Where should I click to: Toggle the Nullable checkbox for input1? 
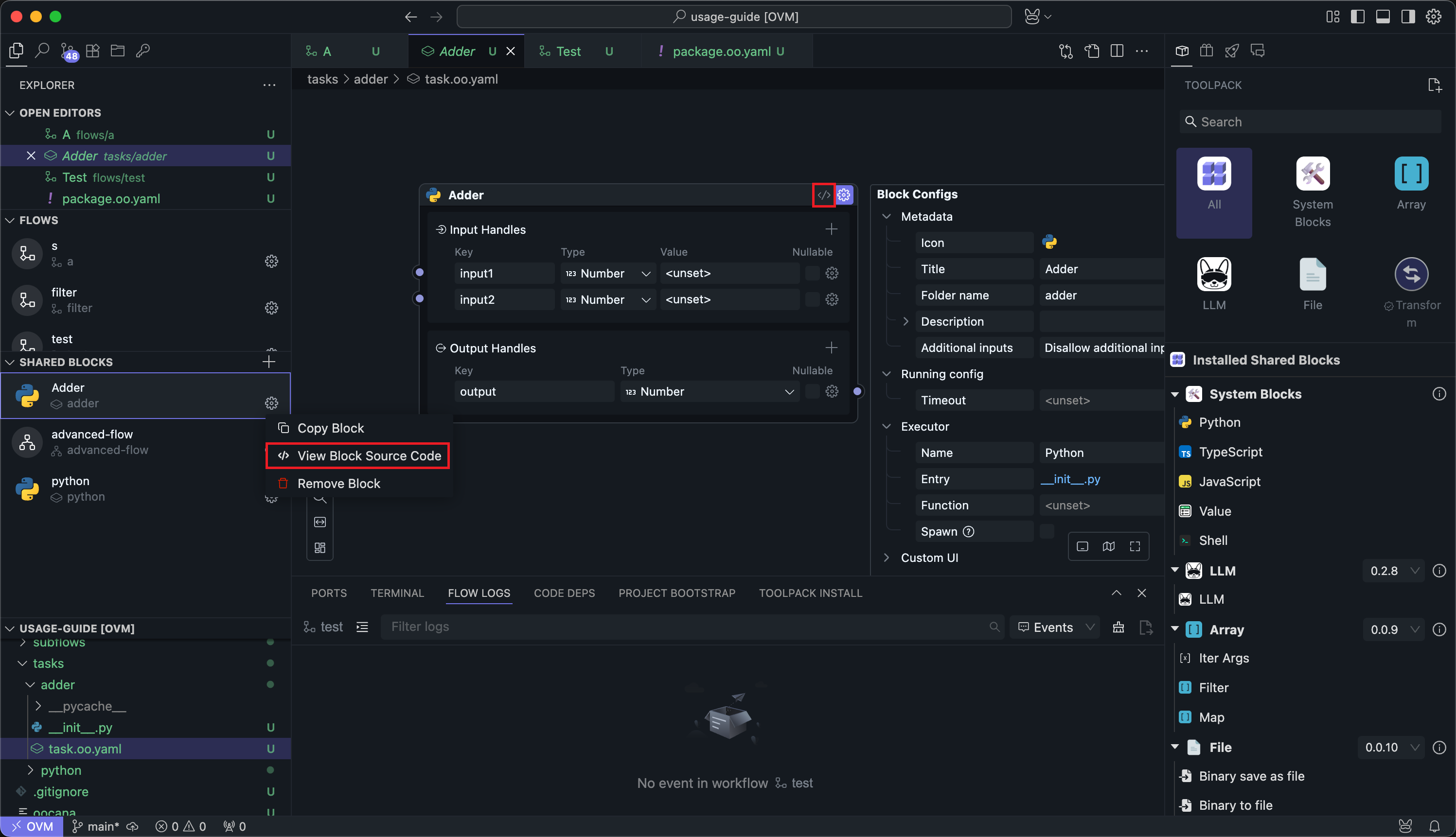(x=812, y=273)
